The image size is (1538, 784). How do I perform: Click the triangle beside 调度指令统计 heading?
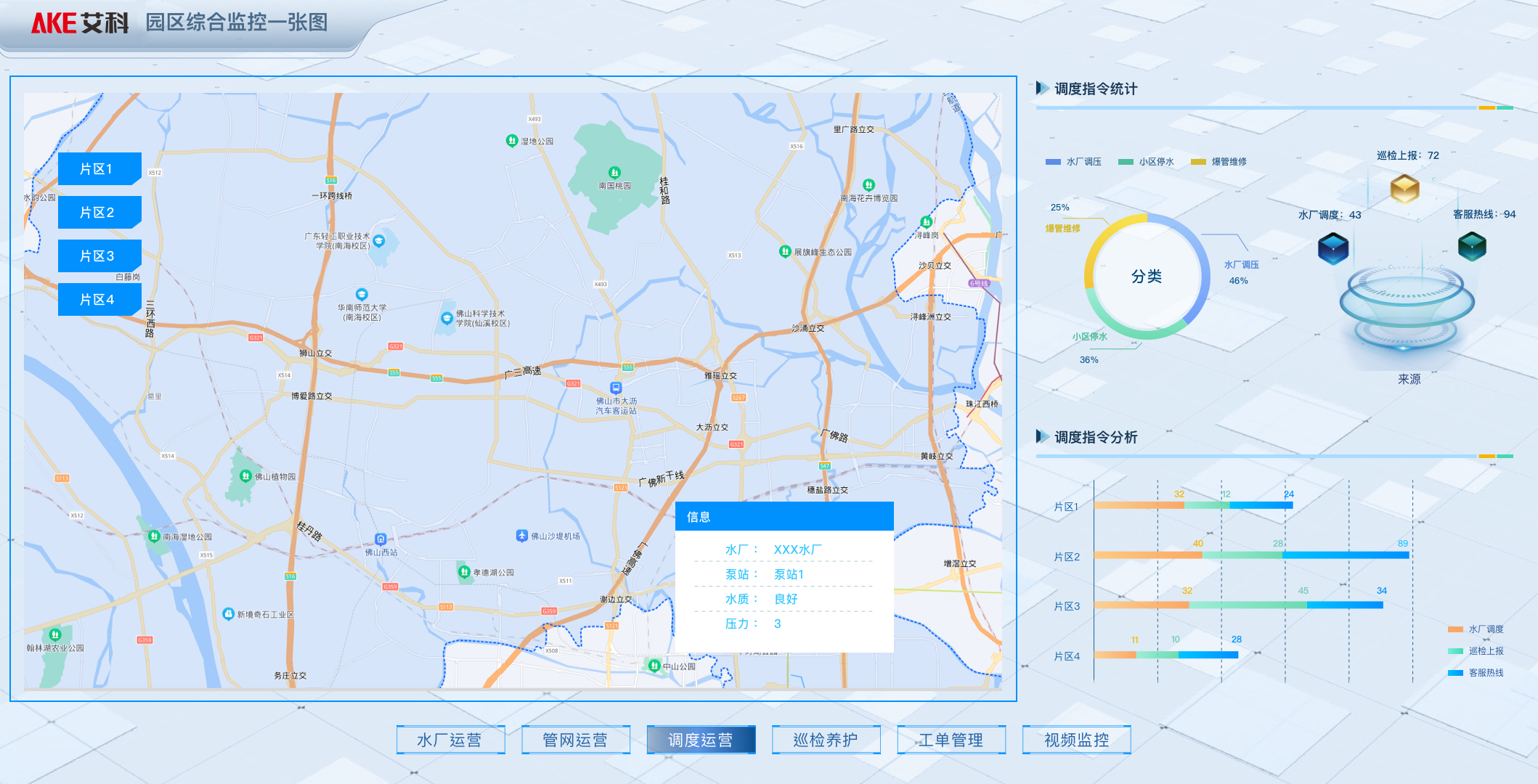(x=1042, y=89)
